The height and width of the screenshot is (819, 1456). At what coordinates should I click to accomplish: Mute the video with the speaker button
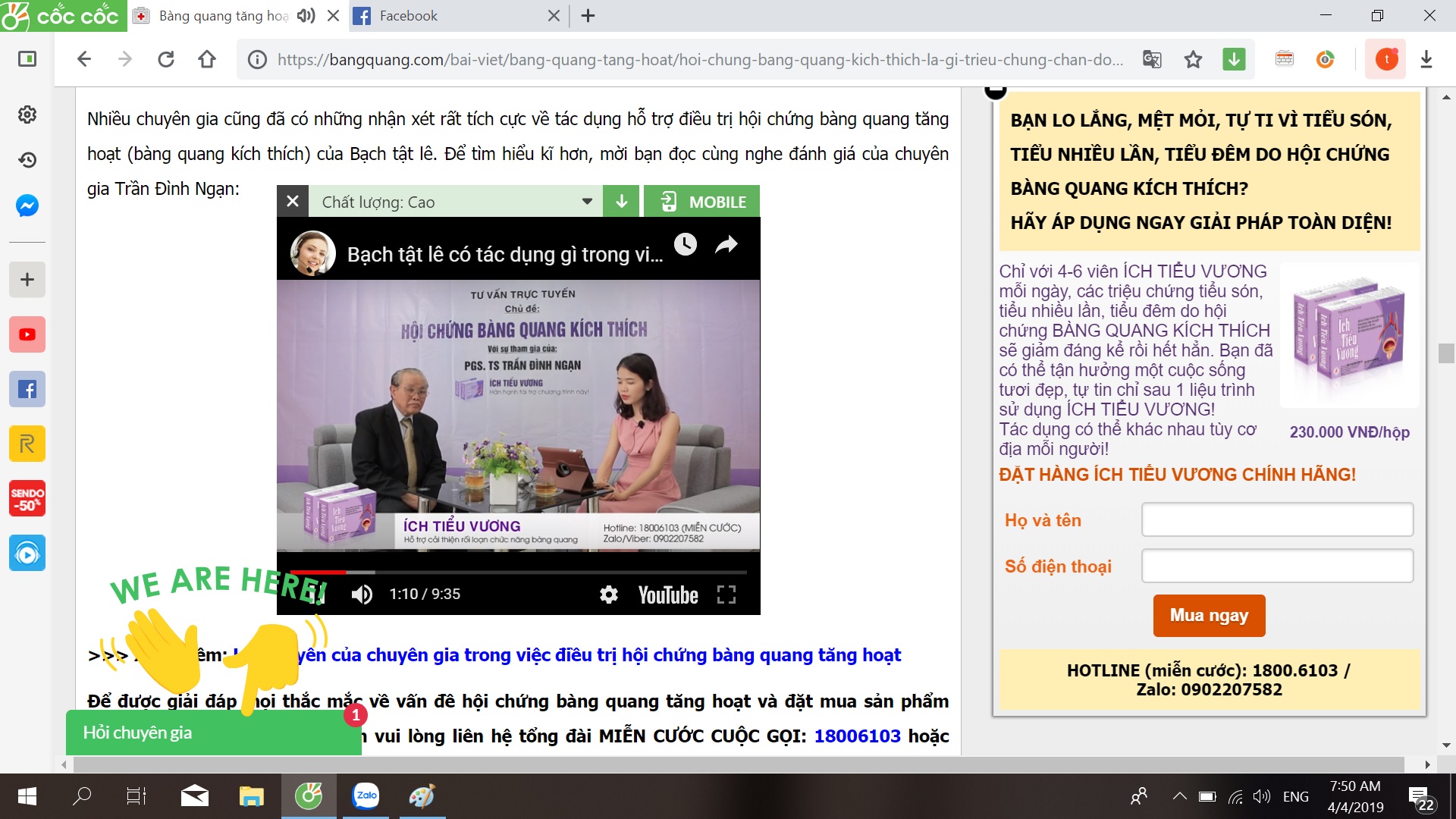pos(362,595)
